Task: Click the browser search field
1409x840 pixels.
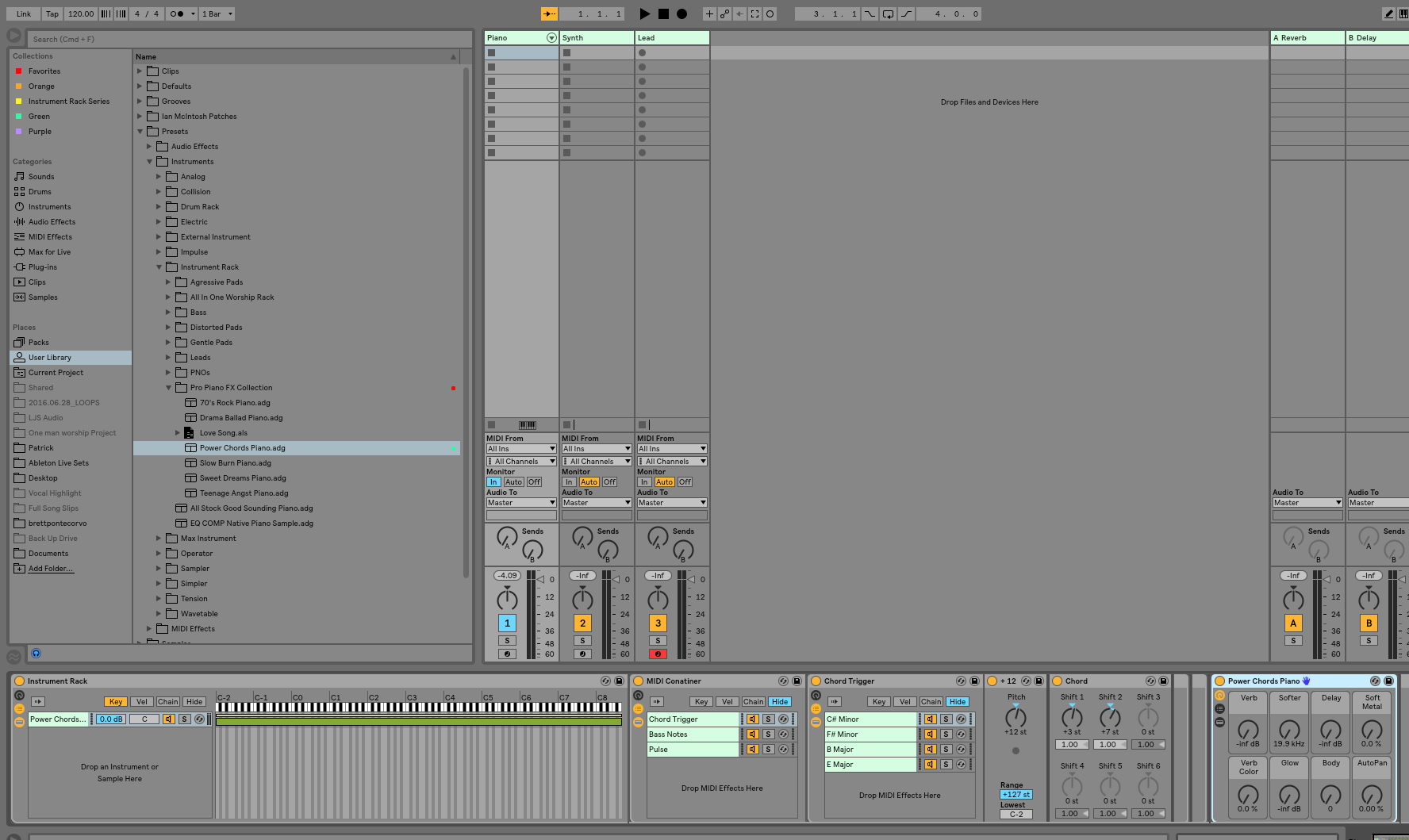Action: click(x=250, y=39)
